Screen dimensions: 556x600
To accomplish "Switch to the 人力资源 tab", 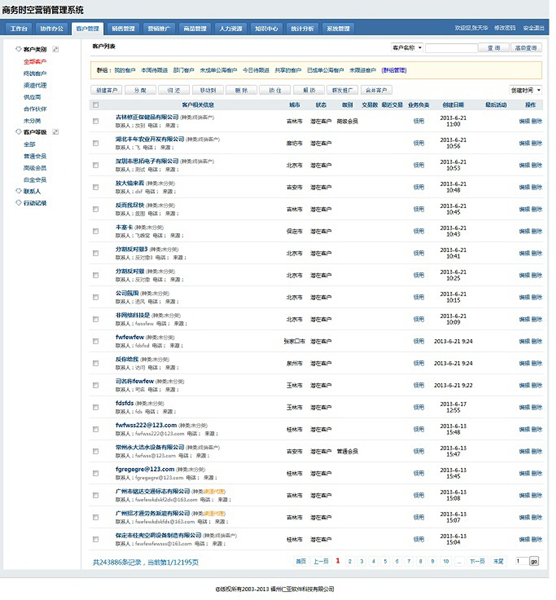I will coord(231,28).
